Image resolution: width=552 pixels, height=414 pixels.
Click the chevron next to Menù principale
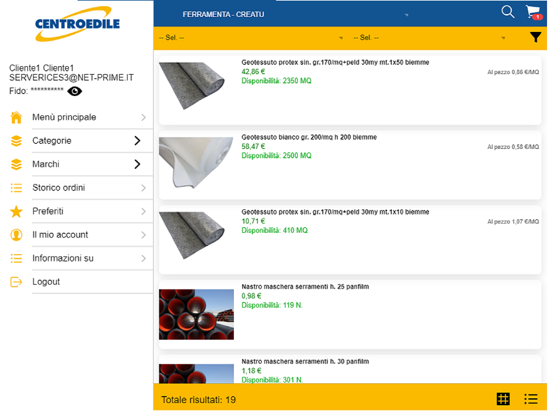(143, 117)
